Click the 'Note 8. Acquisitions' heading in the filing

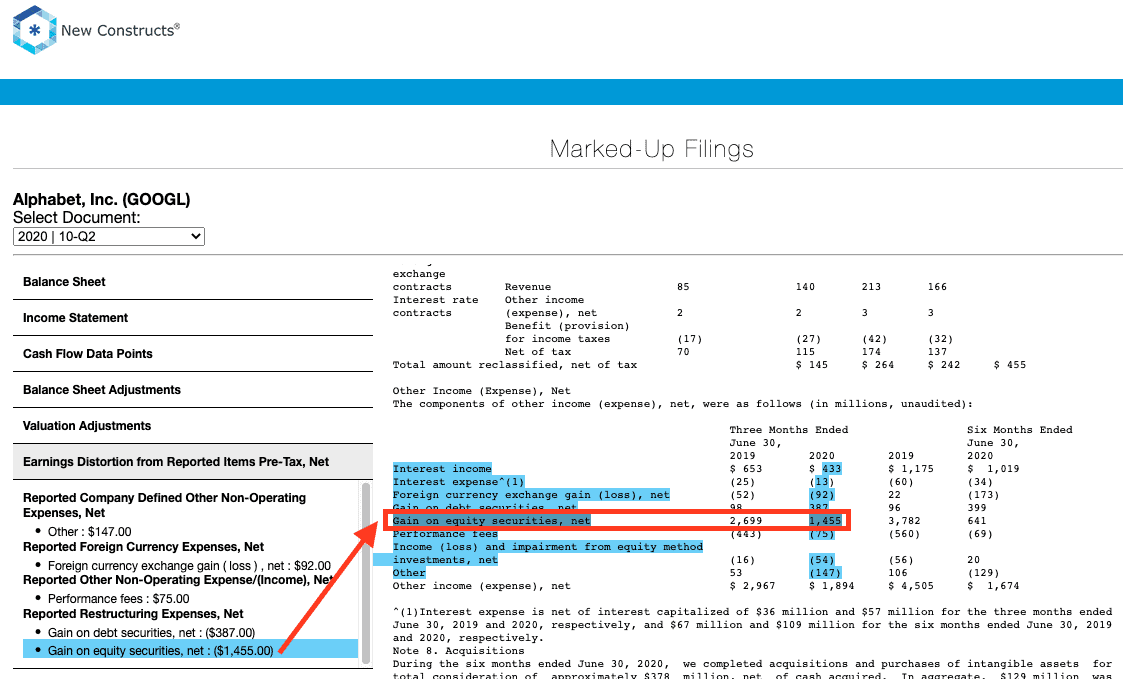[458, 650]
